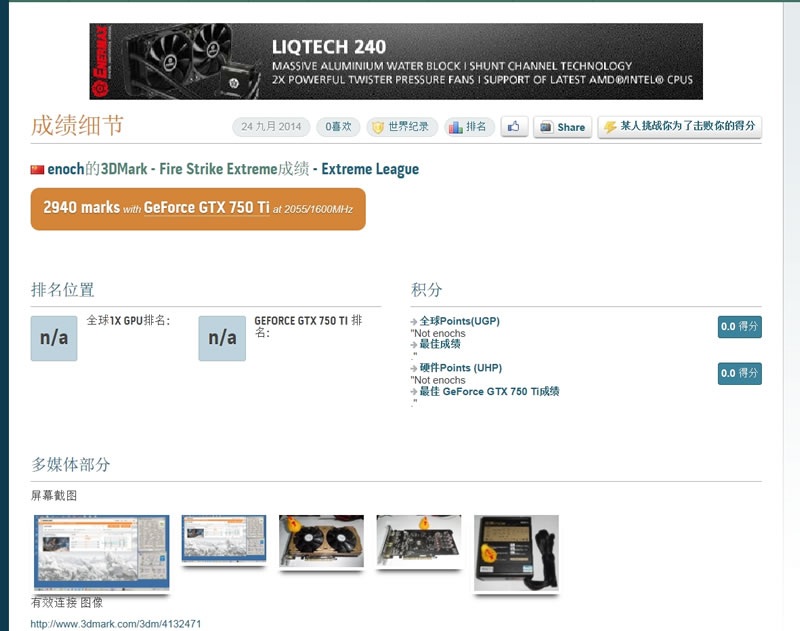Open enoch's user profile link

coord(66,169)
